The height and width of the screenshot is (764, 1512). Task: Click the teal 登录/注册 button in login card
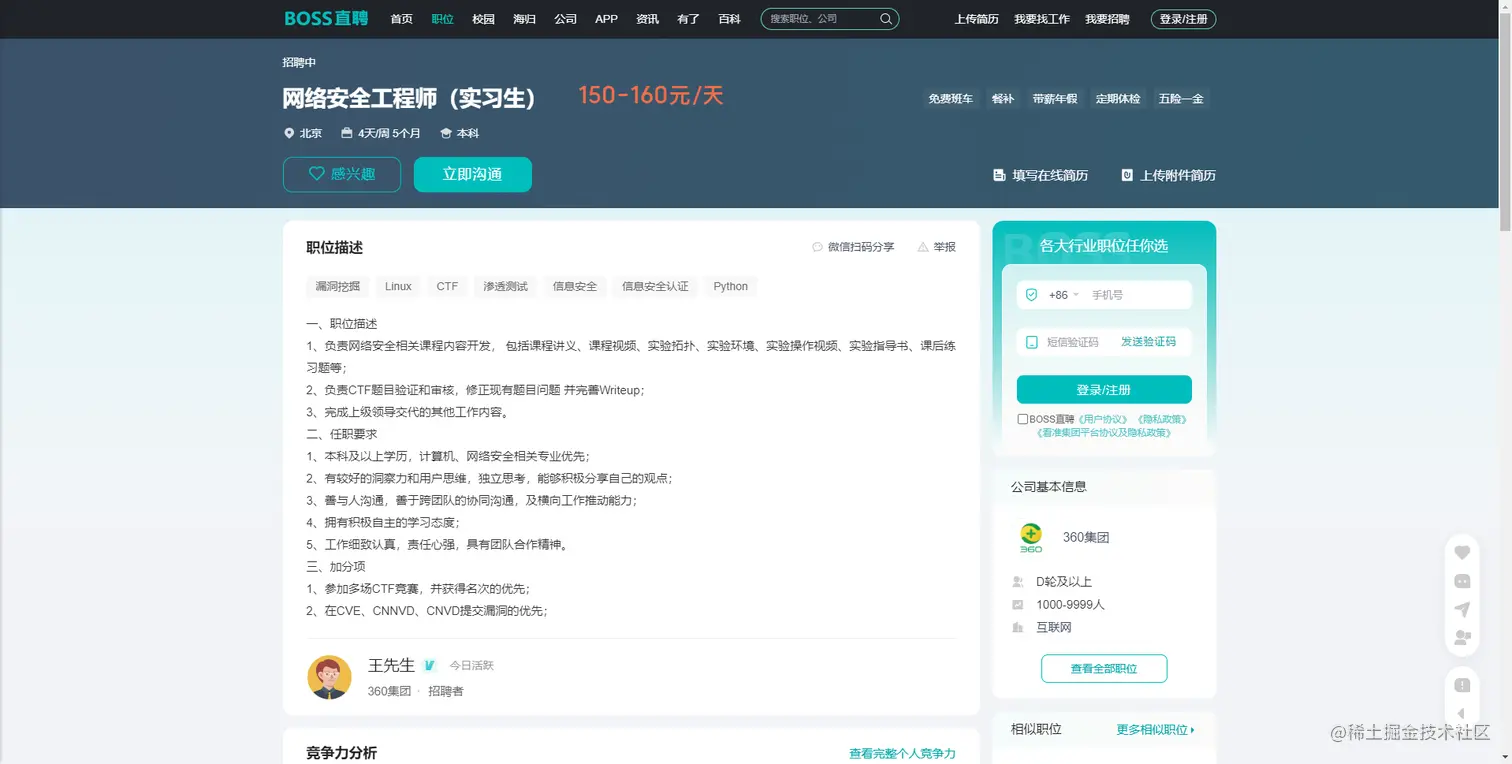click(1104, 390)
